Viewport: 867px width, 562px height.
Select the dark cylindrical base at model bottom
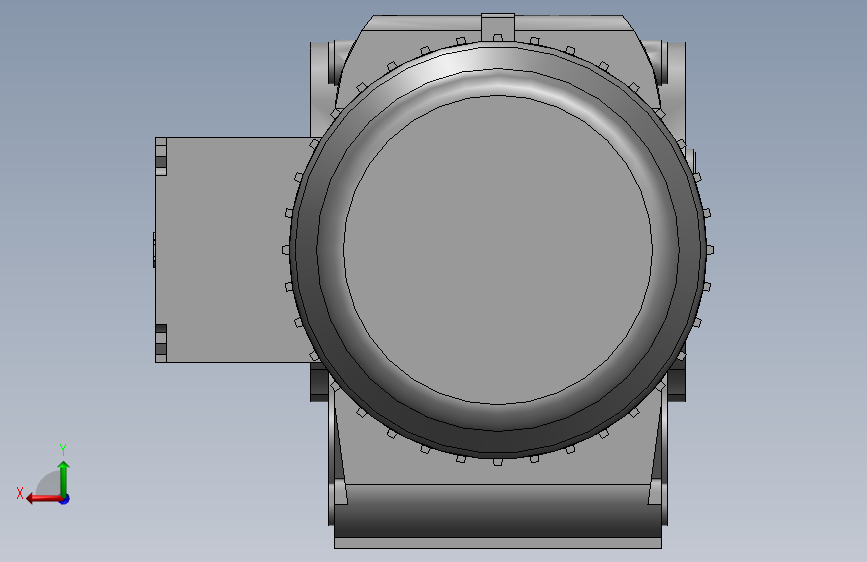(498, 512)
